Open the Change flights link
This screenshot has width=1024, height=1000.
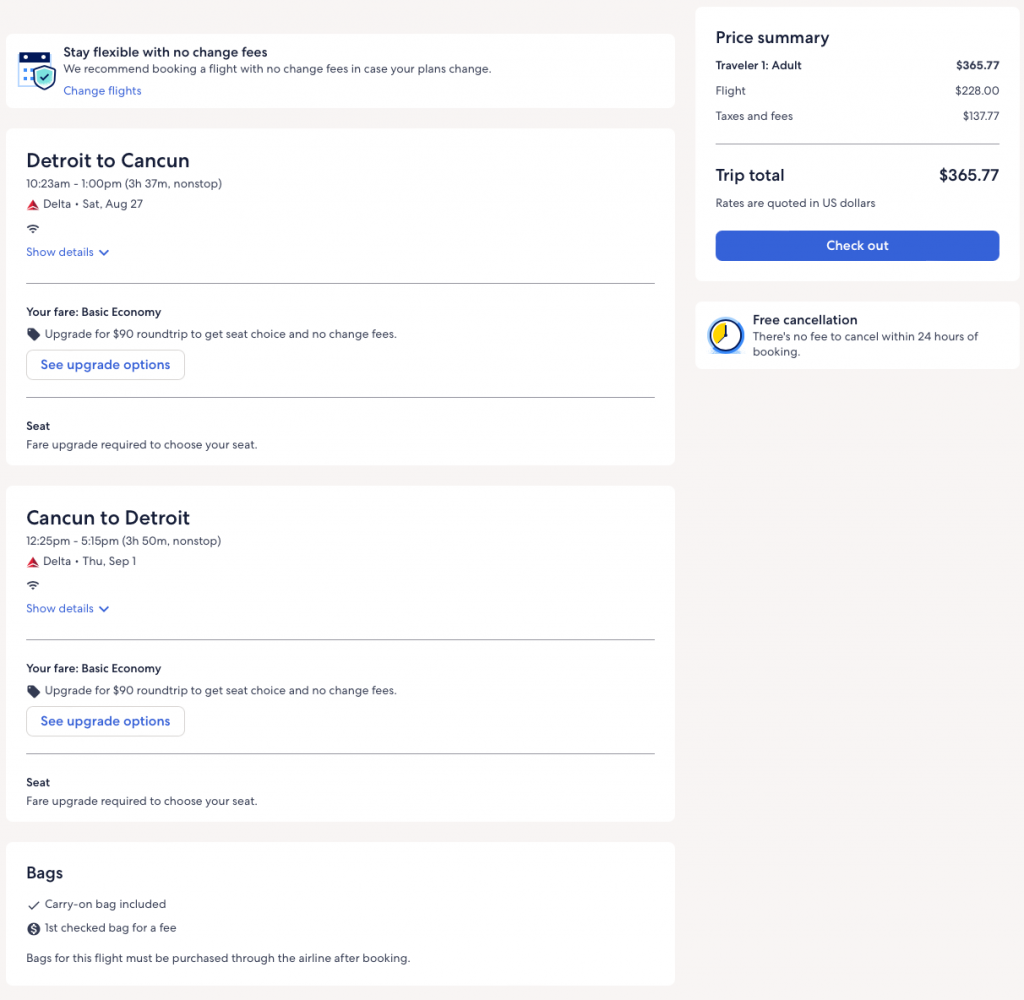[x=102, y=91]
